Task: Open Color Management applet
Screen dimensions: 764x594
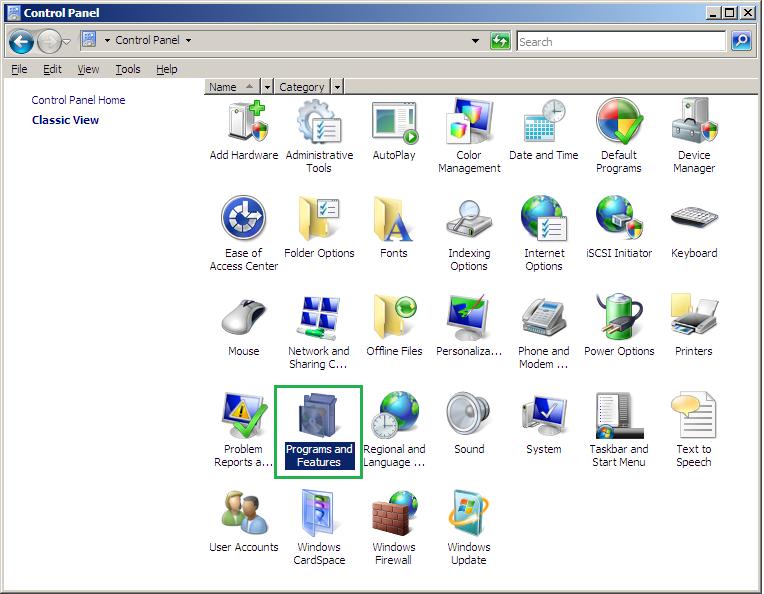Action: (x=469, y=123)
